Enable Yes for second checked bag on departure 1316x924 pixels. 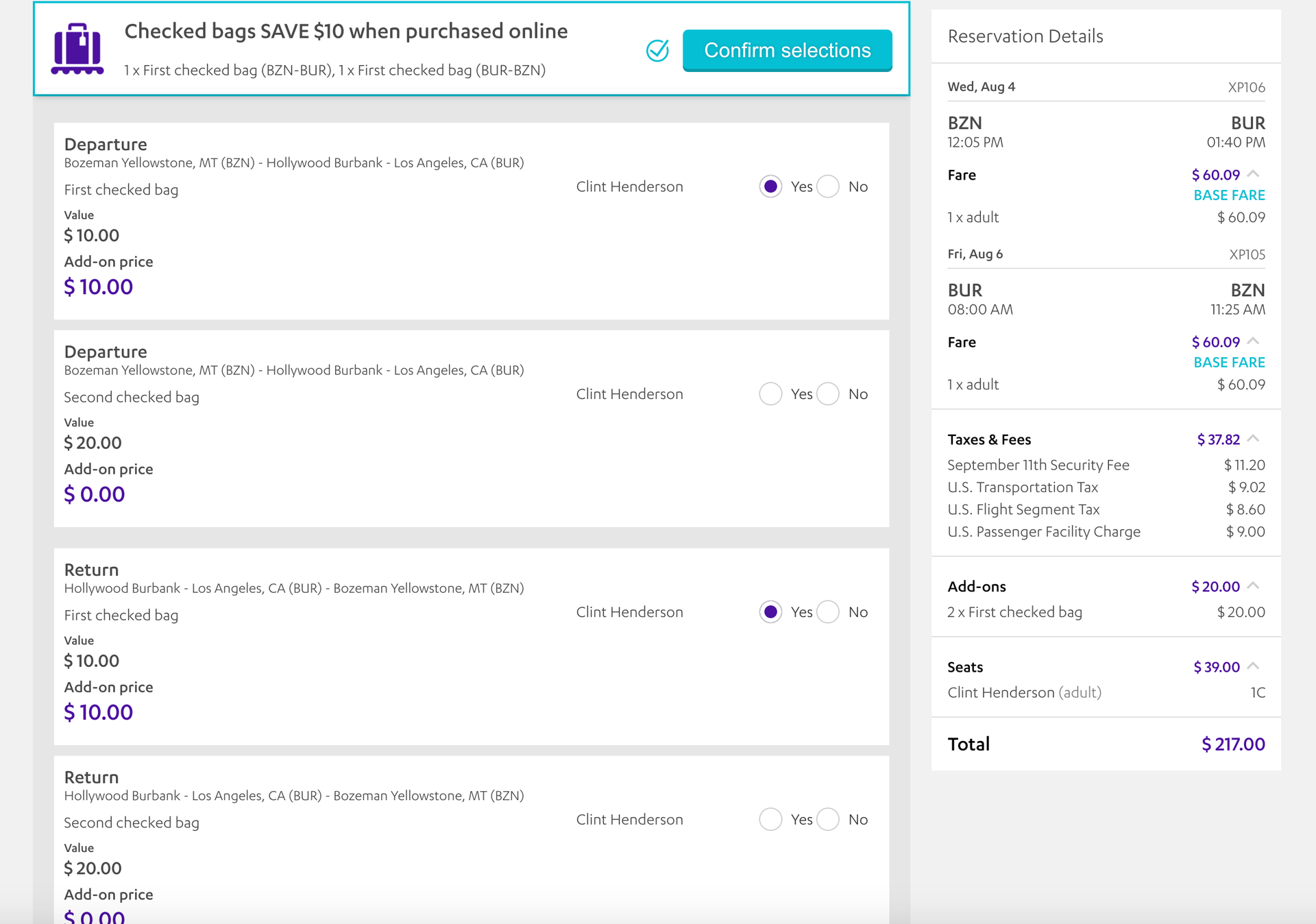click(x=770, y=394)
